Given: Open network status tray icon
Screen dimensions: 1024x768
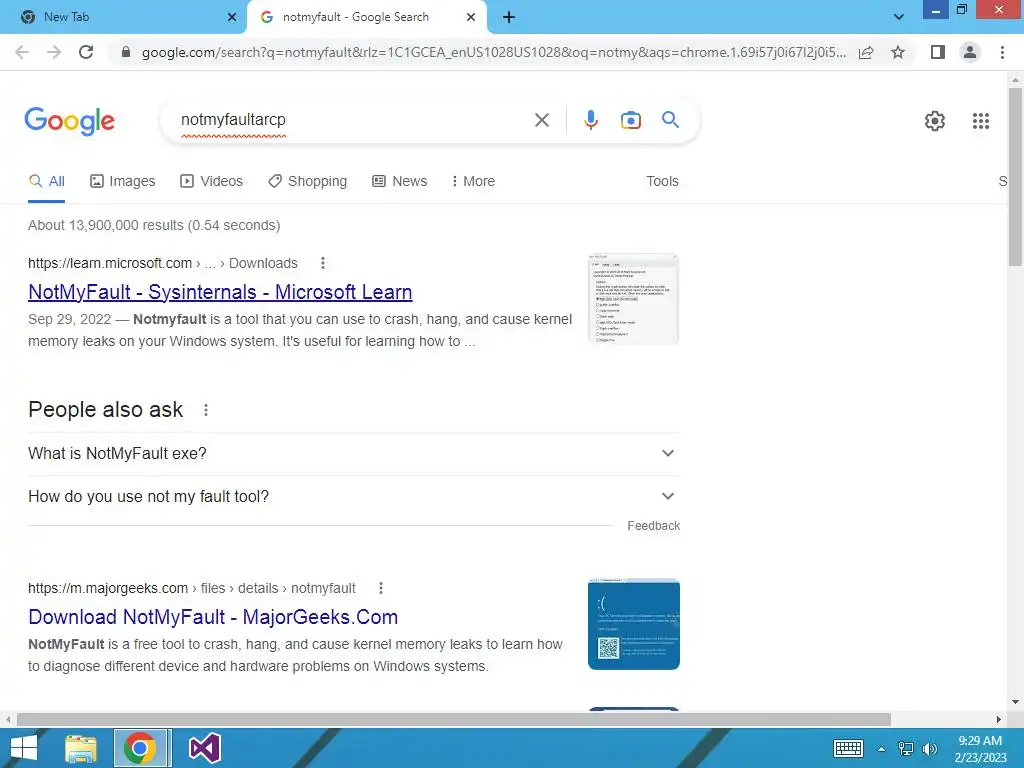Looking at the screenshot, I should coord(906,748).
